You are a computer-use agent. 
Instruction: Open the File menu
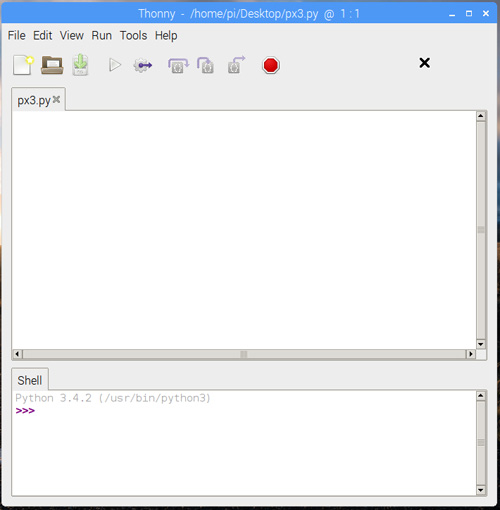pos(17,35)
